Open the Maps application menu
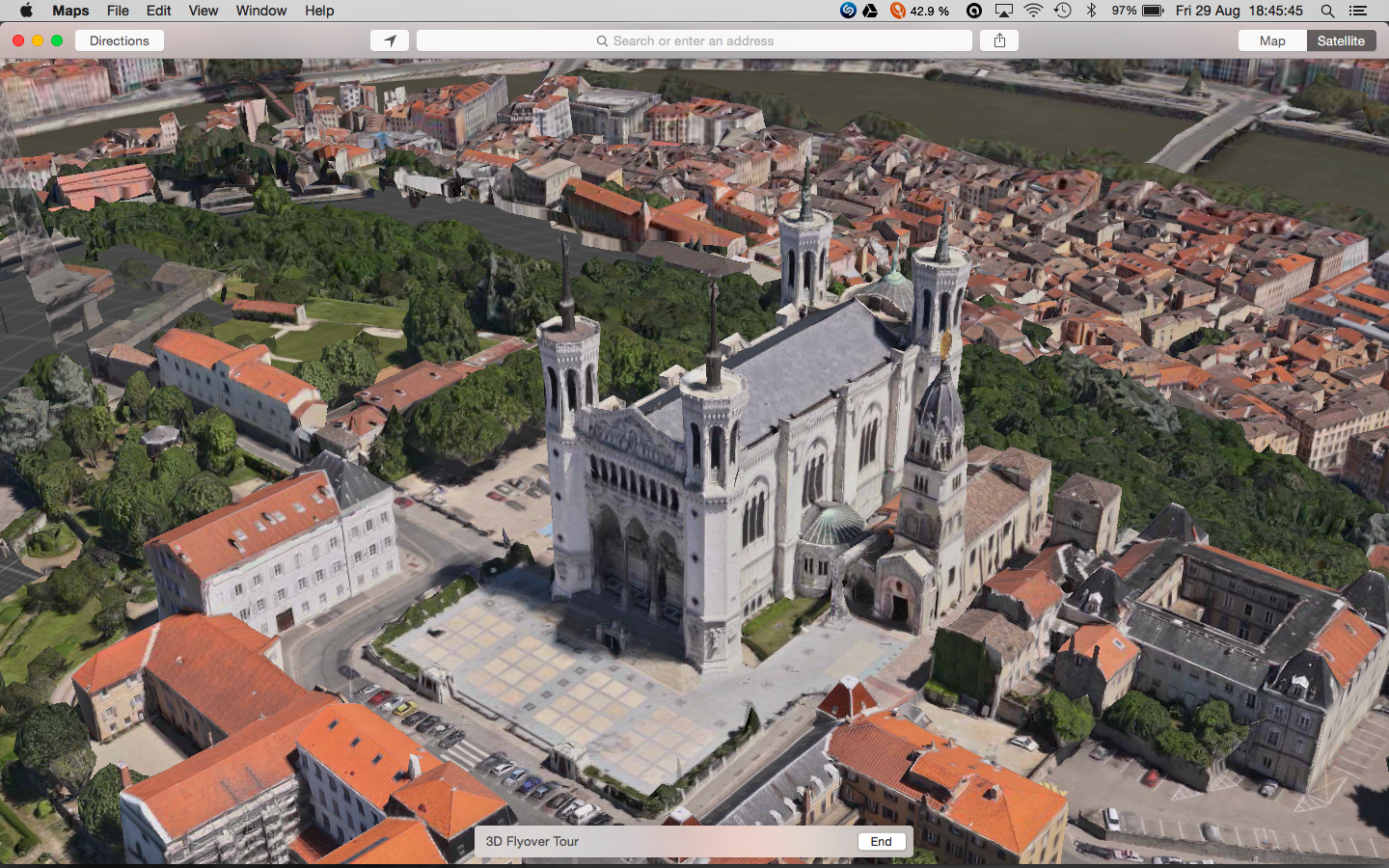Viewport: 1389px width, 868px height. (69, 11)
